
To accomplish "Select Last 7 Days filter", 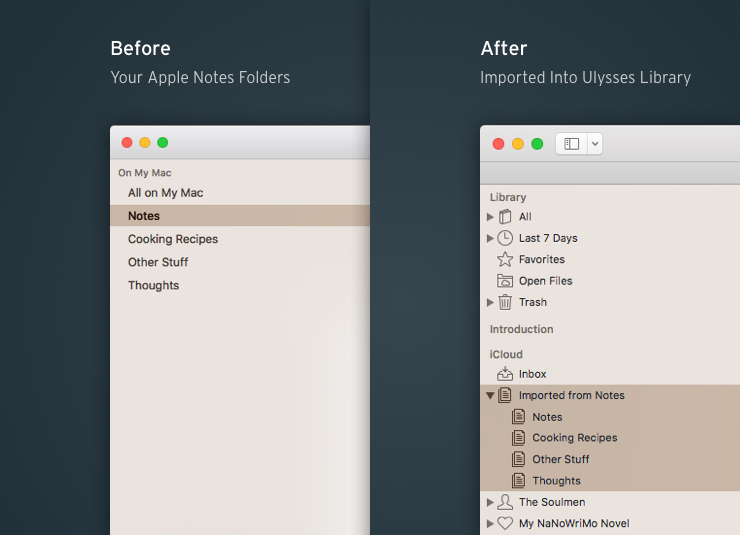I will point(548,238).
